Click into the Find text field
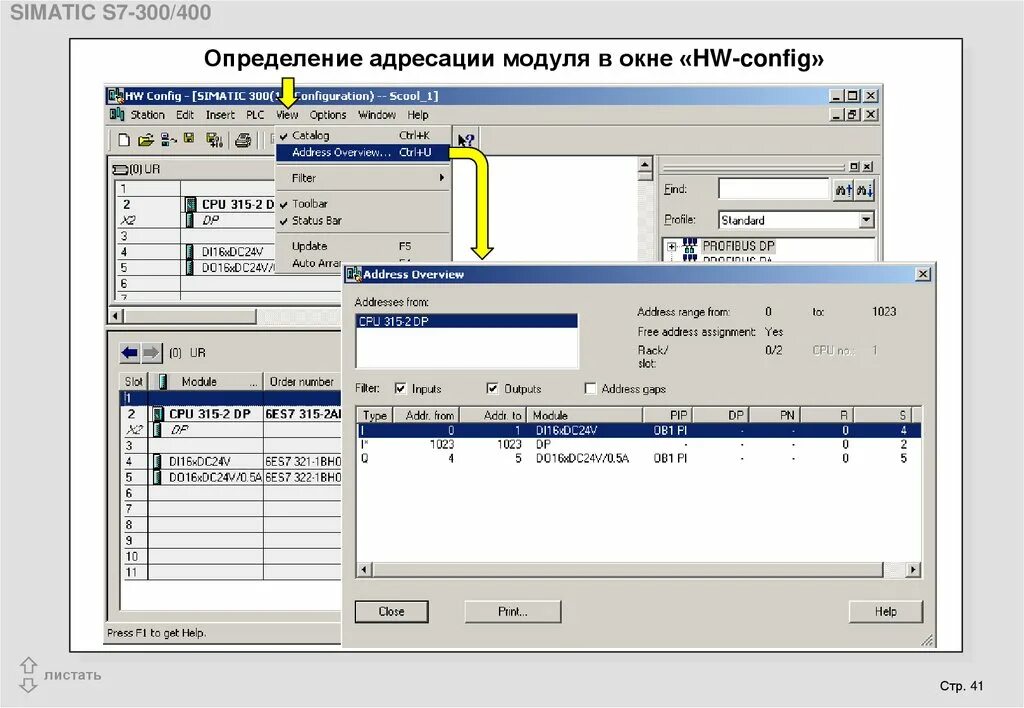Image resolution: width=1024 pixels, height=708 pixels. click(x=774, y=189)
